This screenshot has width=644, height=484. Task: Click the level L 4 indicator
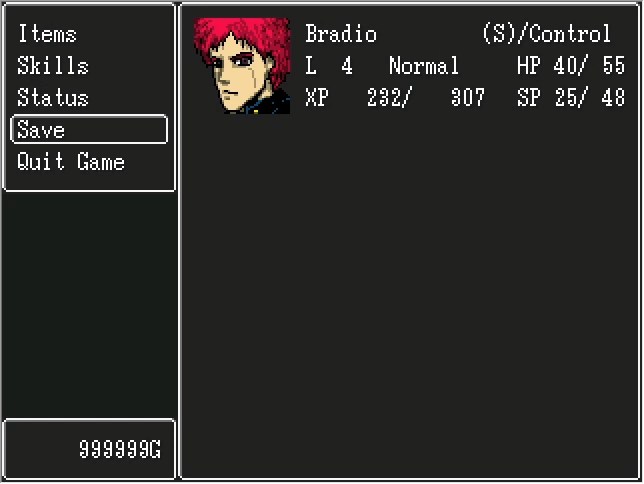click(329, 65)
